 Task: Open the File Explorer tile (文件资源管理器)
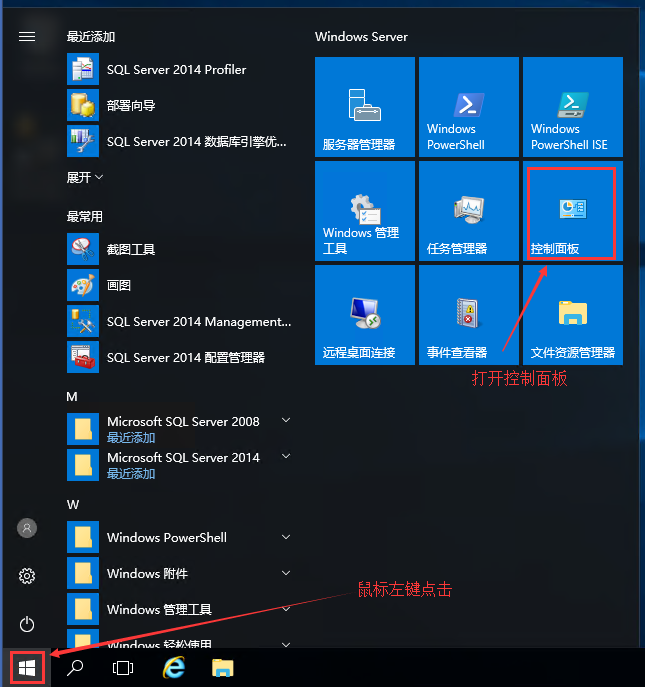tap(573, 315)
